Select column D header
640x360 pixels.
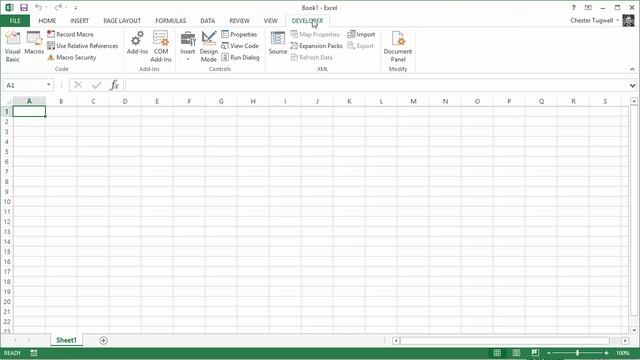tap(125, 101)
